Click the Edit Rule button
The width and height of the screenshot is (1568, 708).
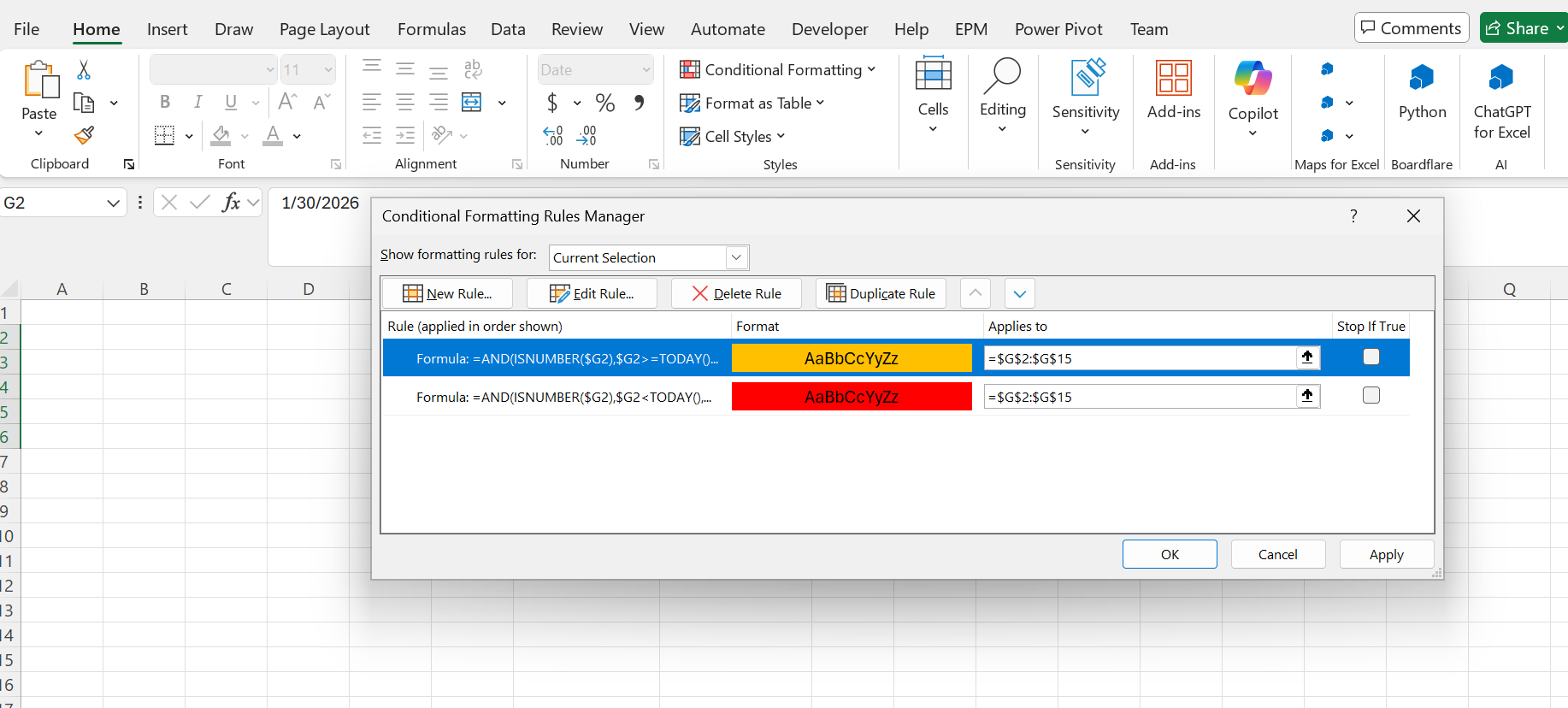592,293
